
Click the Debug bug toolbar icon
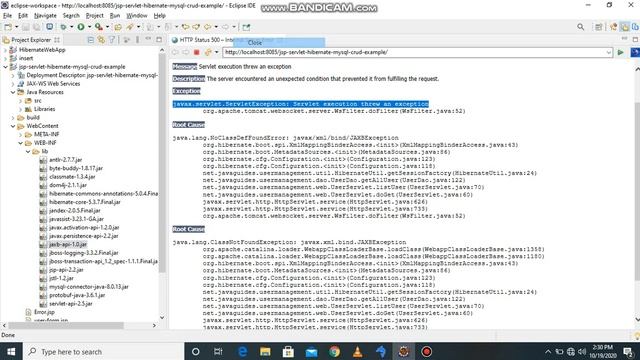63,27
